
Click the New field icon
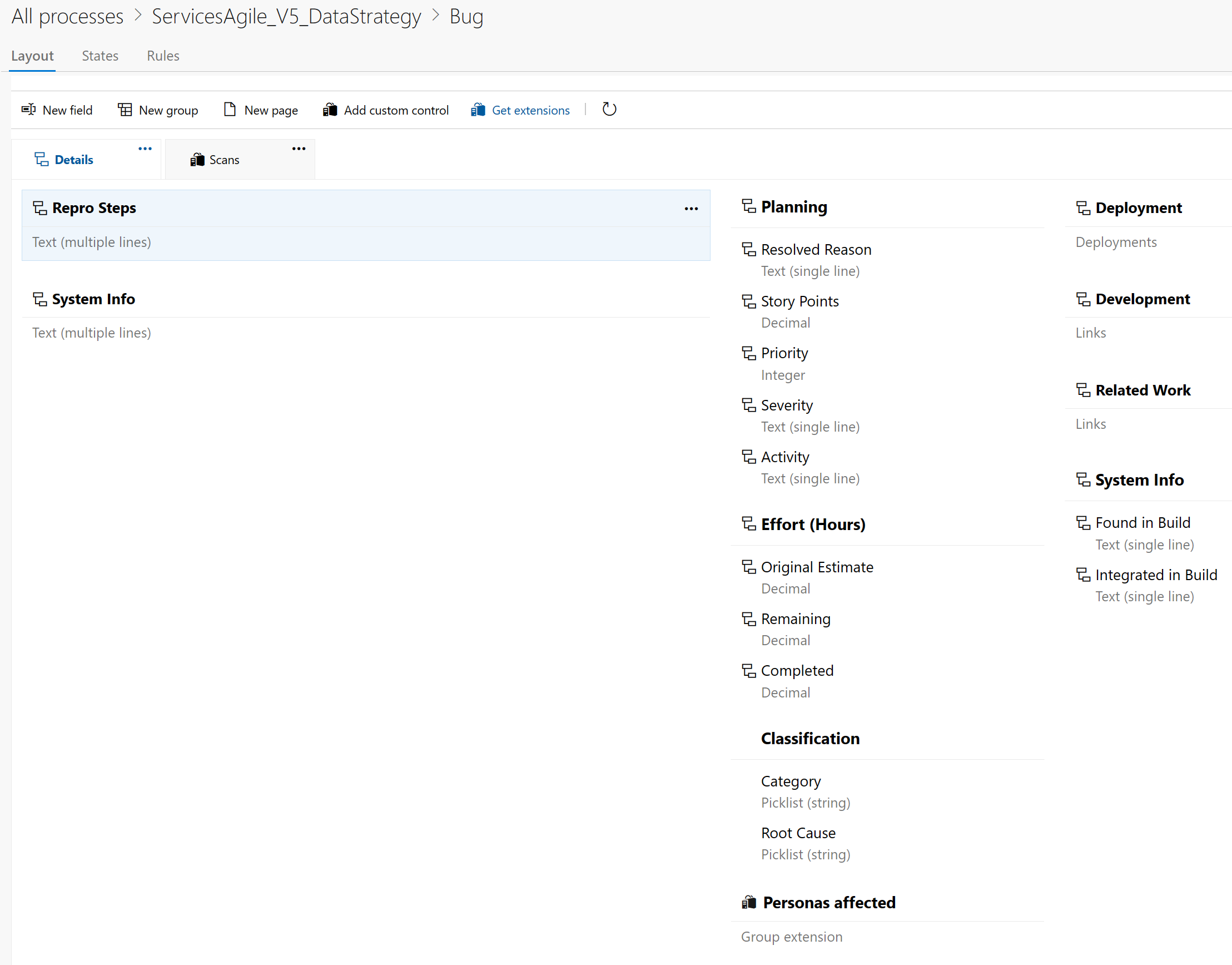(x=28, y=110)
